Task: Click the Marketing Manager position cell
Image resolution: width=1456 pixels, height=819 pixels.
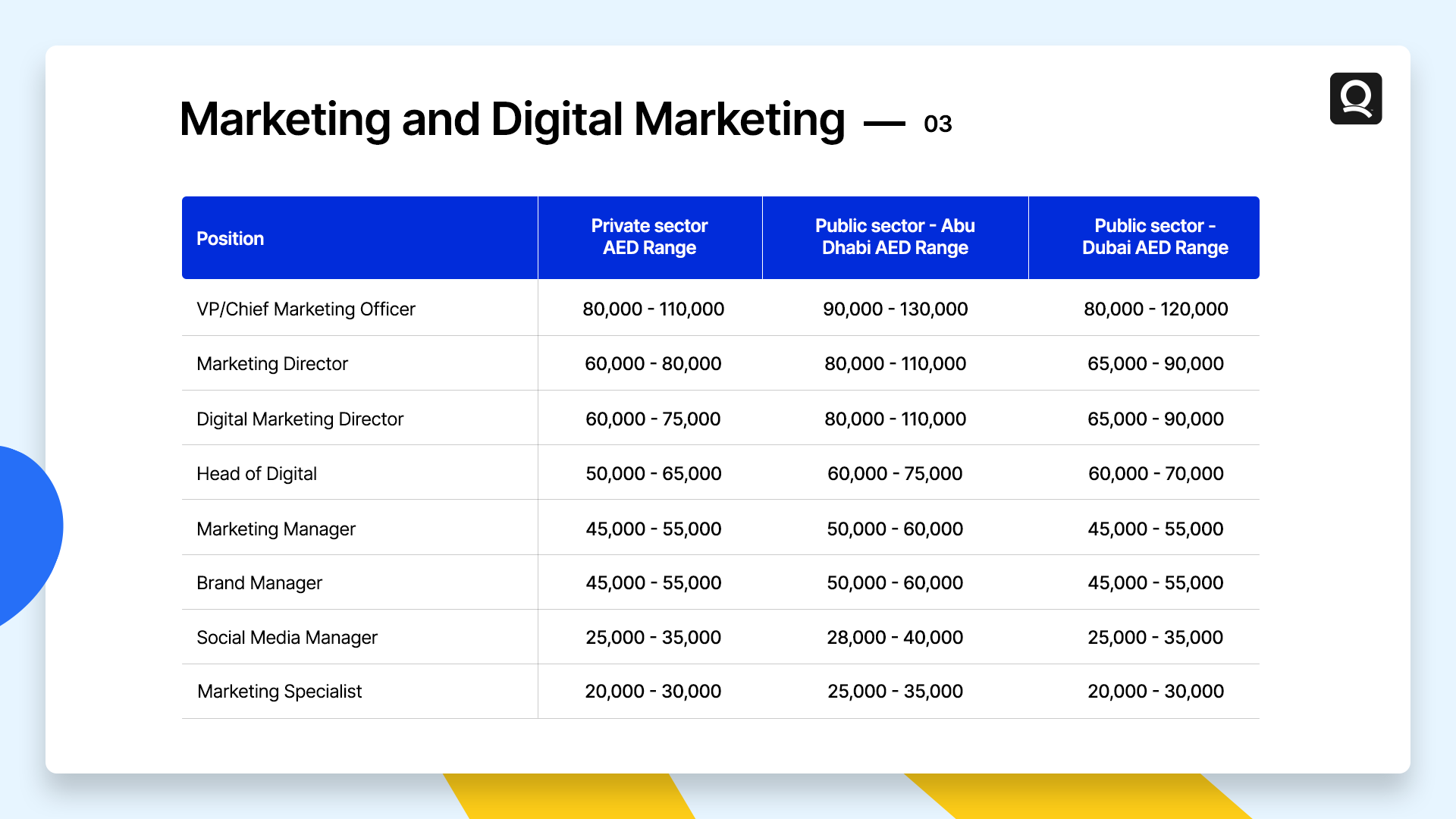Action: [x=276, y=529]
